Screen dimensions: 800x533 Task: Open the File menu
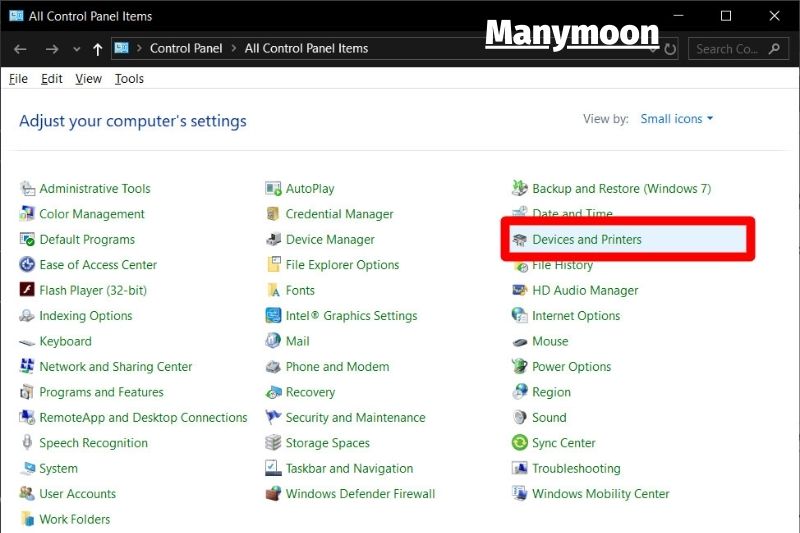[x=18, y=79]
